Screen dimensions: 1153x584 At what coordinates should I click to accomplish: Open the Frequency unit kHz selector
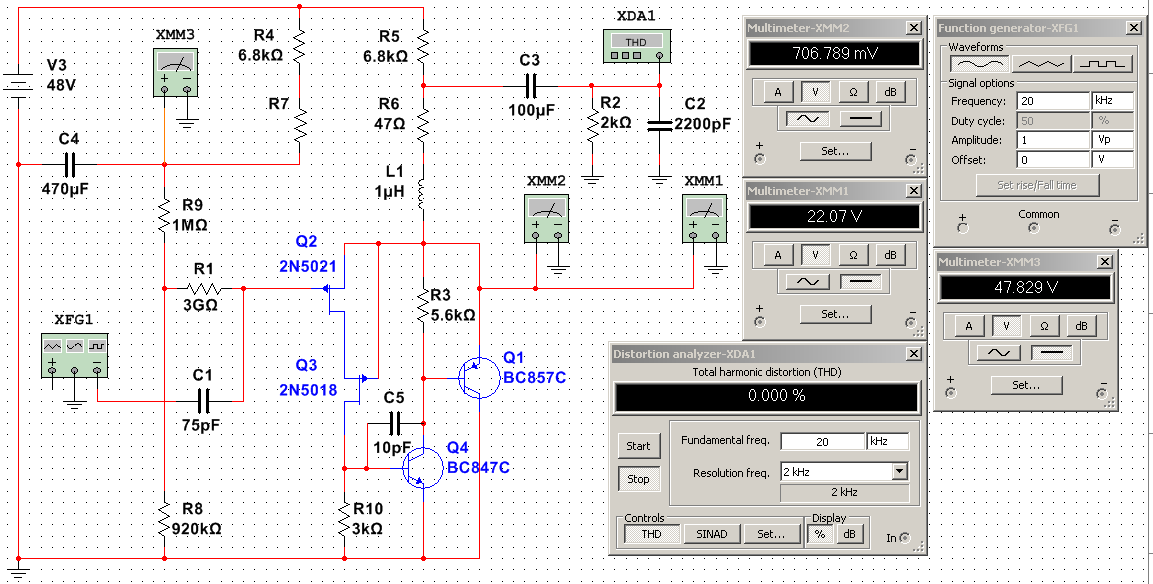(1111, 101)
